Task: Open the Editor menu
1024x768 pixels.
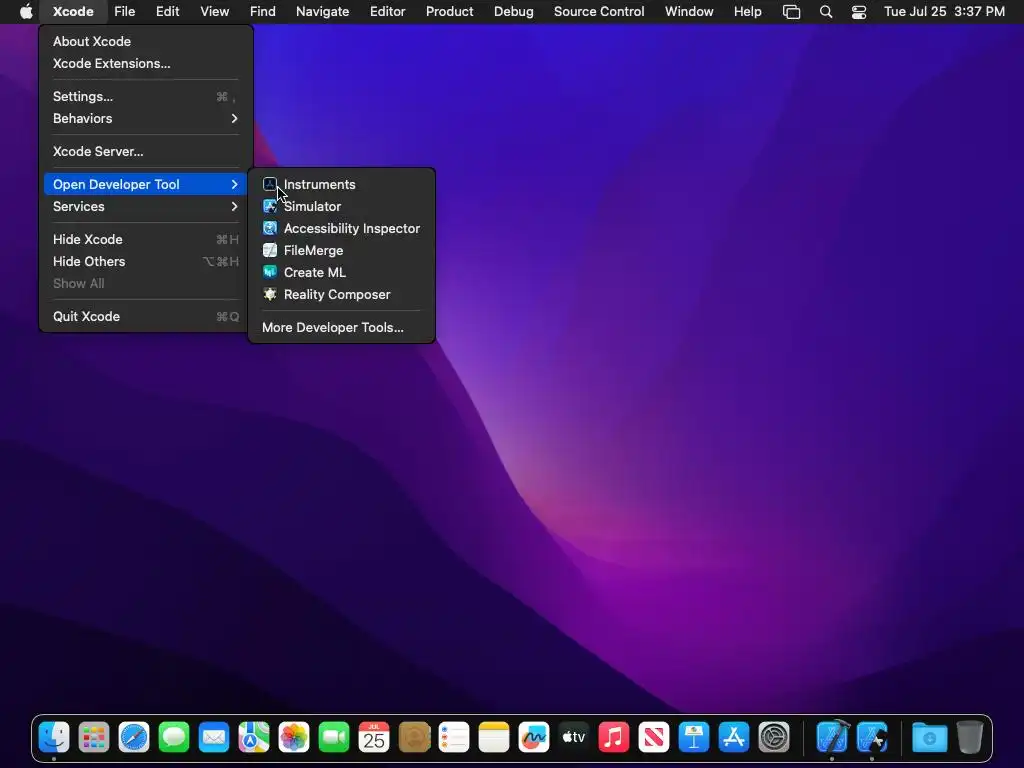Action: tap(388, 12)
